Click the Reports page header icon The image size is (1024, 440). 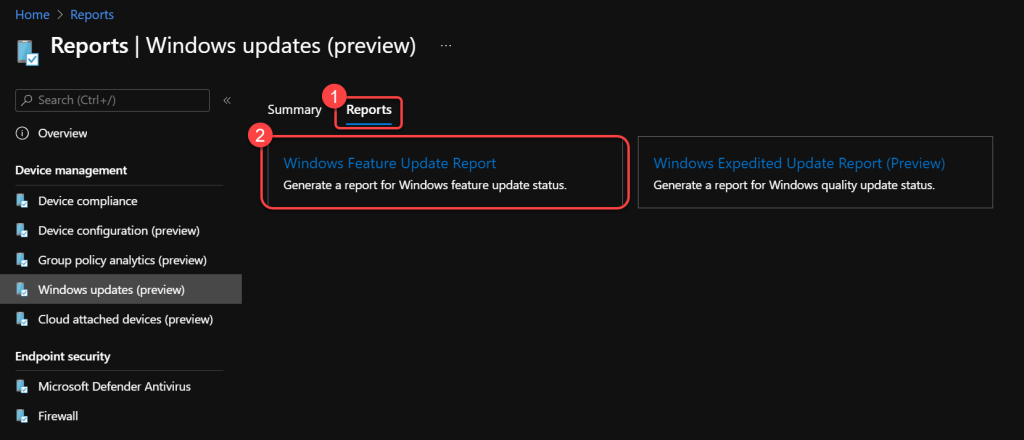pyautogui.click(x=27, y=51)
